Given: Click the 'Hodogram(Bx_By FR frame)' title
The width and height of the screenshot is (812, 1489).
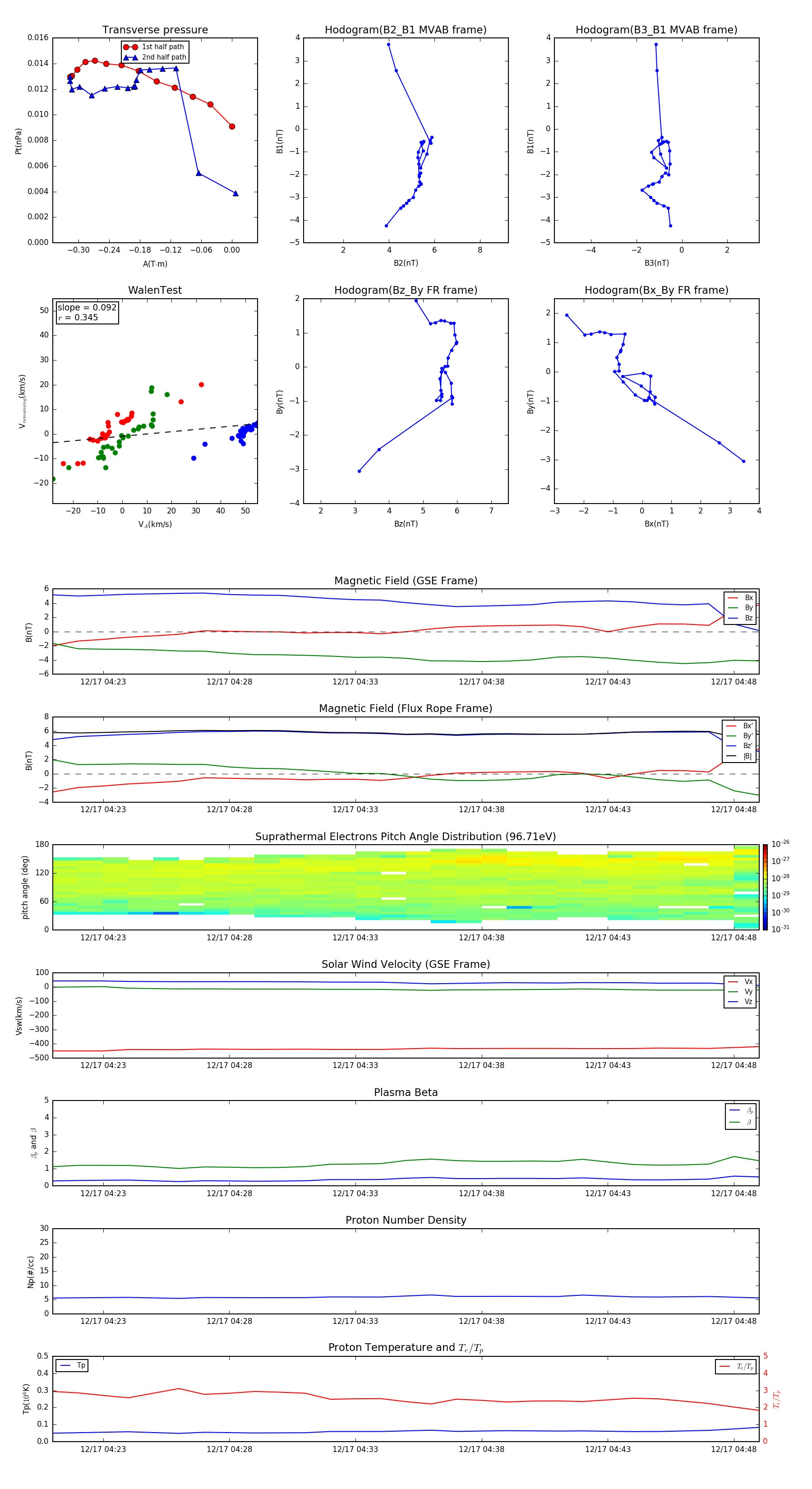Looking at the screenshot, I should click(656, 290).
